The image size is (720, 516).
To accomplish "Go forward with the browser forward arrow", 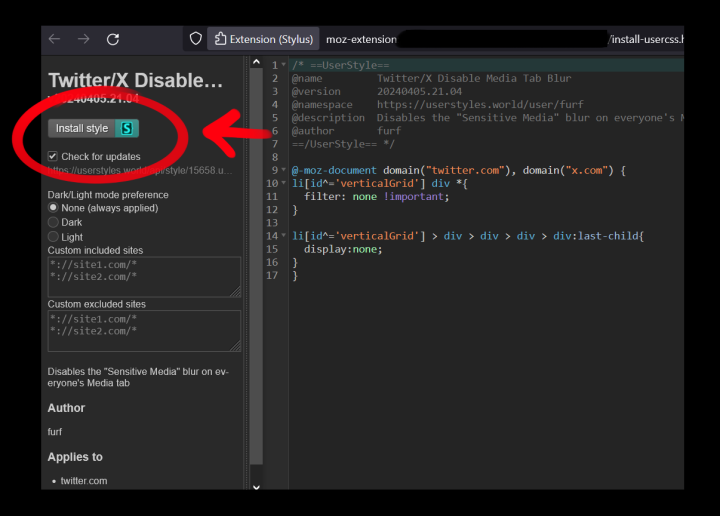I will 84,39.
